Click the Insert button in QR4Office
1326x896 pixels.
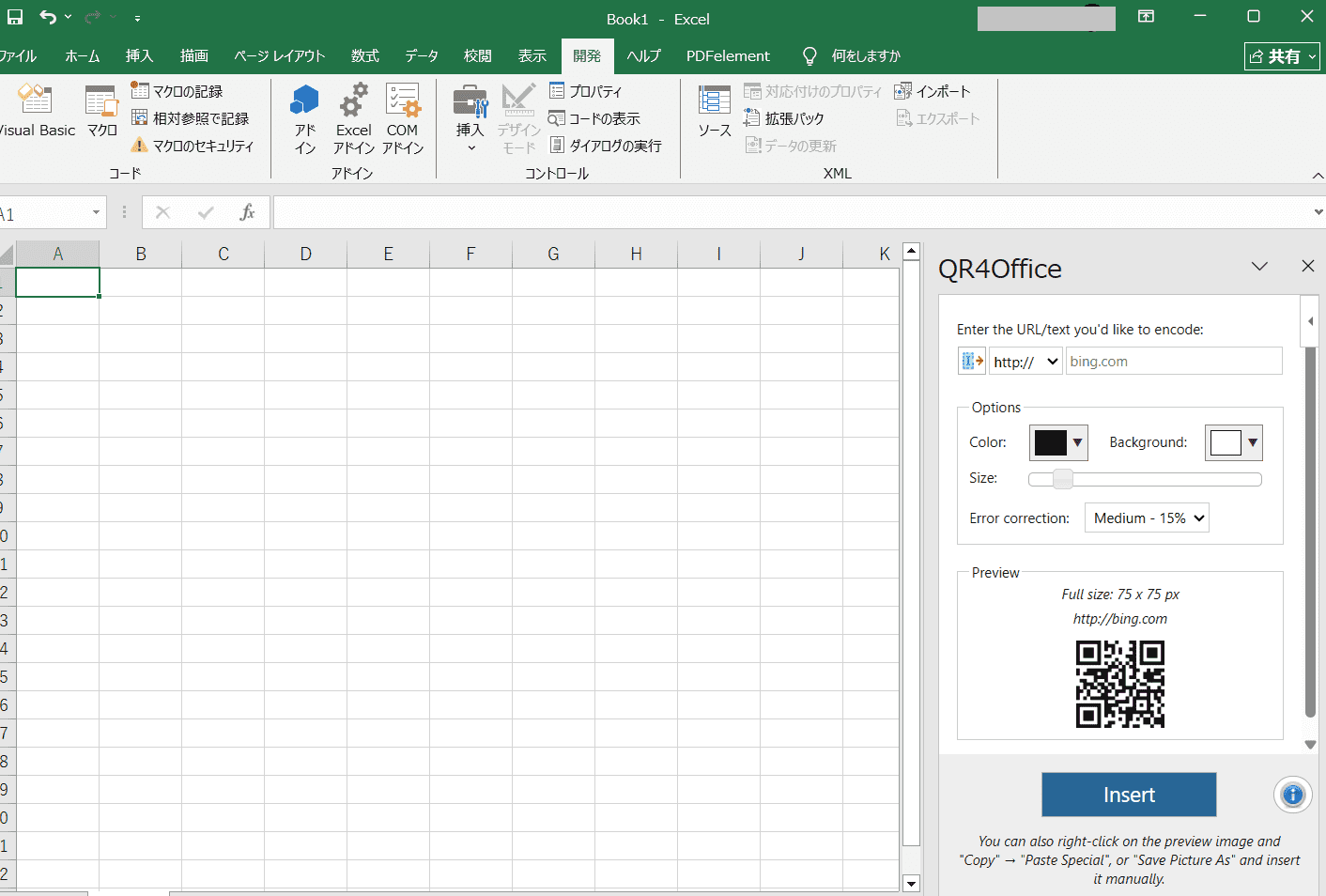click(x=1128, y=795)
